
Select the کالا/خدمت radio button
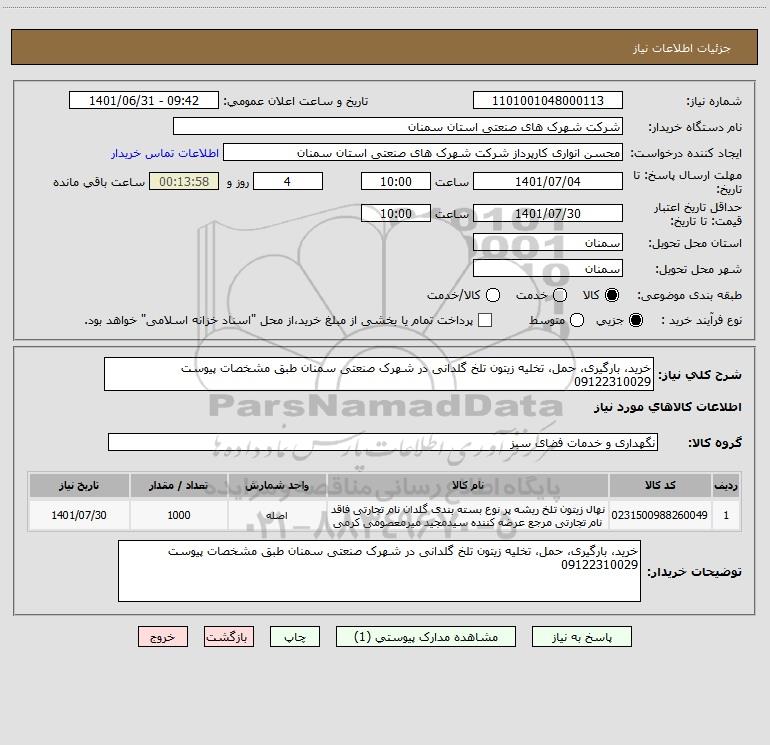pos(493,295)
